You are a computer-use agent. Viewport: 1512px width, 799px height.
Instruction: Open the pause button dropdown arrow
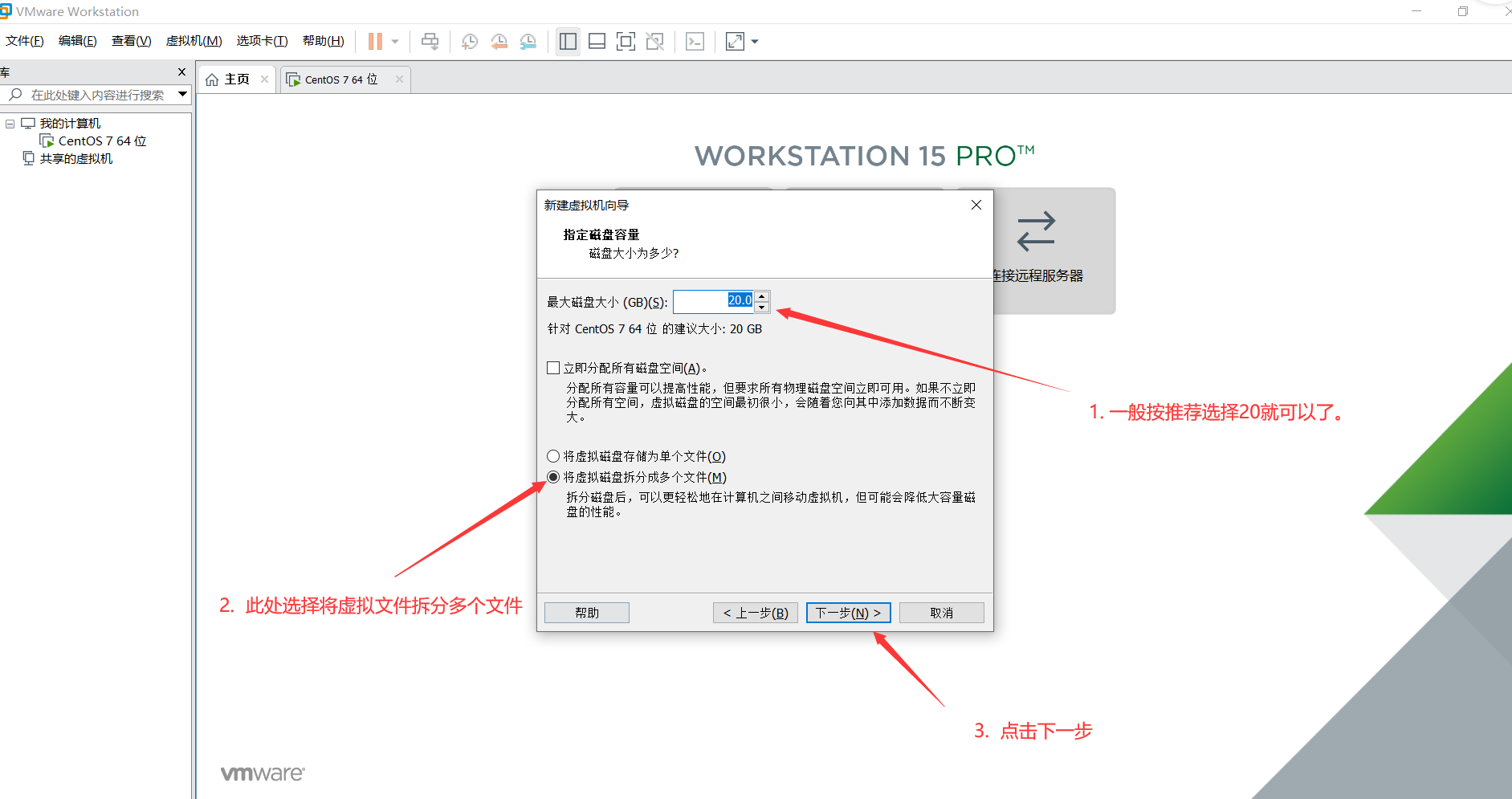[x=395, y=41]
